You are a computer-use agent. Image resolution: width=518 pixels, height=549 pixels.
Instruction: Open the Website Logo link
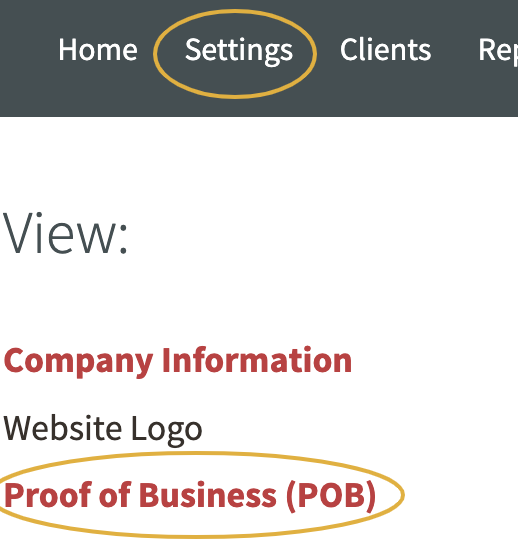(103, 430)
